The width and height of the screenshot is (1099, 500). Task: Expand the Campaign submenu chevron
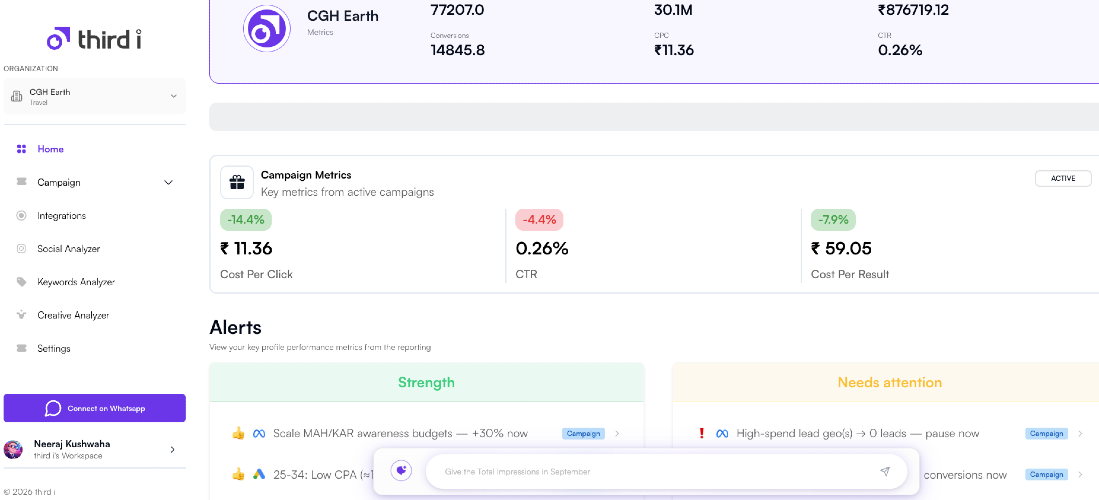pos(168,183)
